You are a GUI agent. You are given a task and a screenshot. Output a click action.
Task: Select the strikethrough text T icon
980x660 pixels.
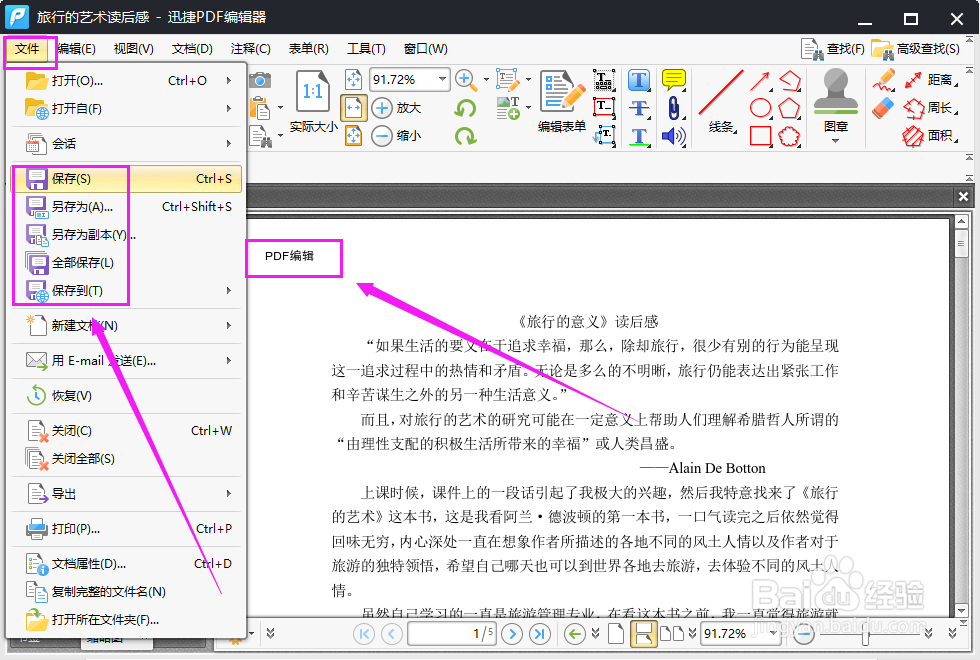tap(639, 108)
